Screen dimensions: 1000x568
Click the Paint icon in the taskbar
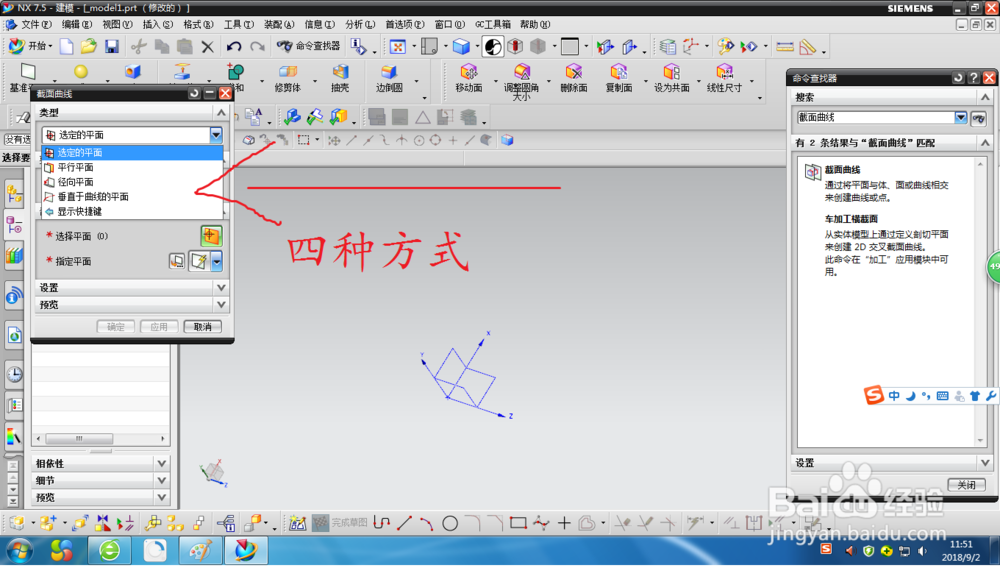coord(200,550)
